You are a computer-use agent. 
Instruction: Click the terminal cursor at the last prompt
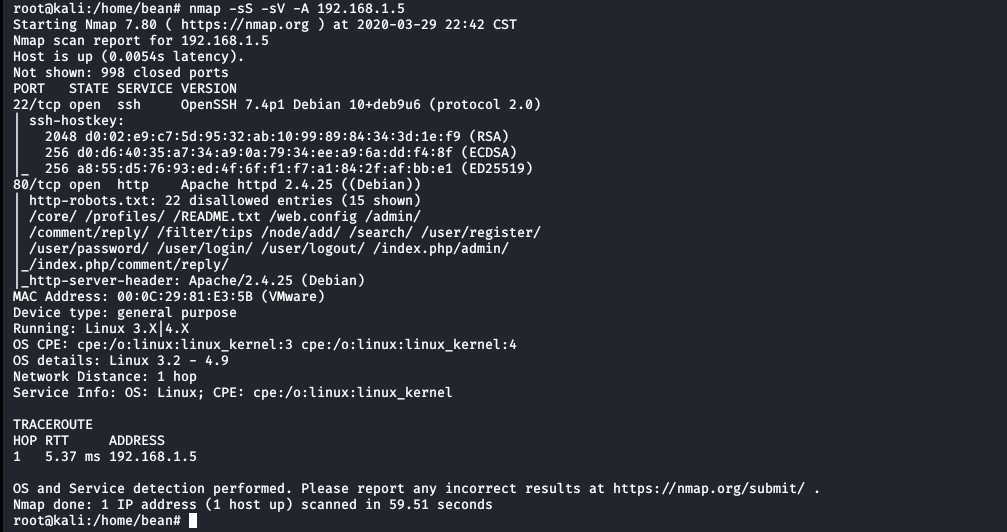193,521
